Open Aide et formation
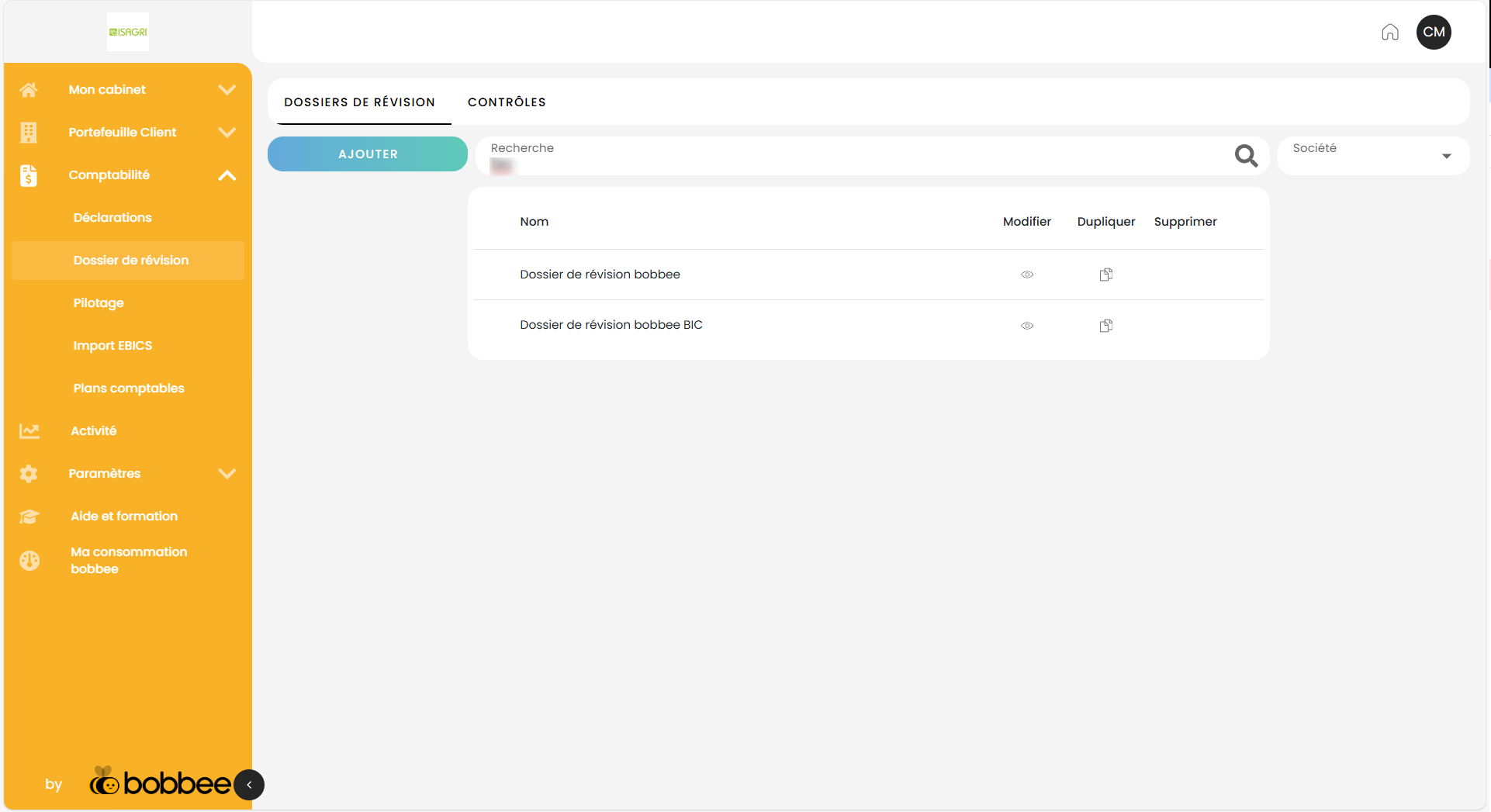The image size is (1491, 812). [124, 517]
